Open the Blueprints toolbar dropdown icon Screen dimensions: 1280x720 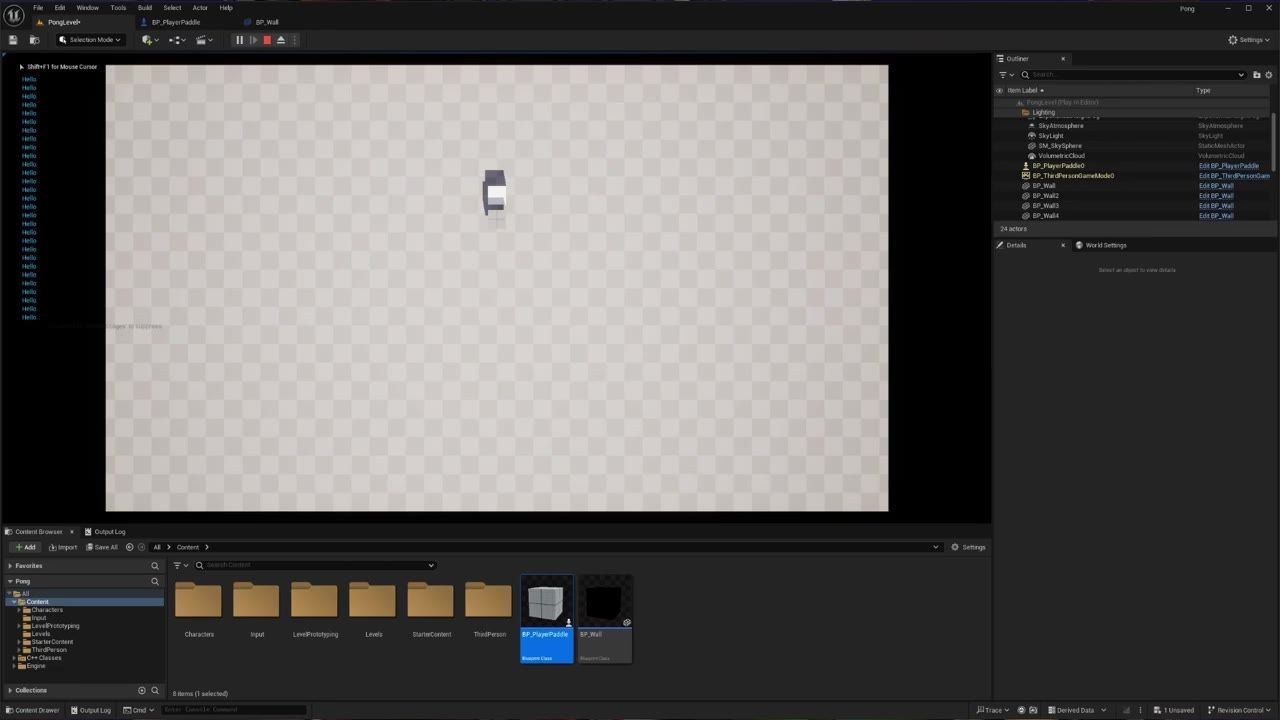(x=177, y=40)
